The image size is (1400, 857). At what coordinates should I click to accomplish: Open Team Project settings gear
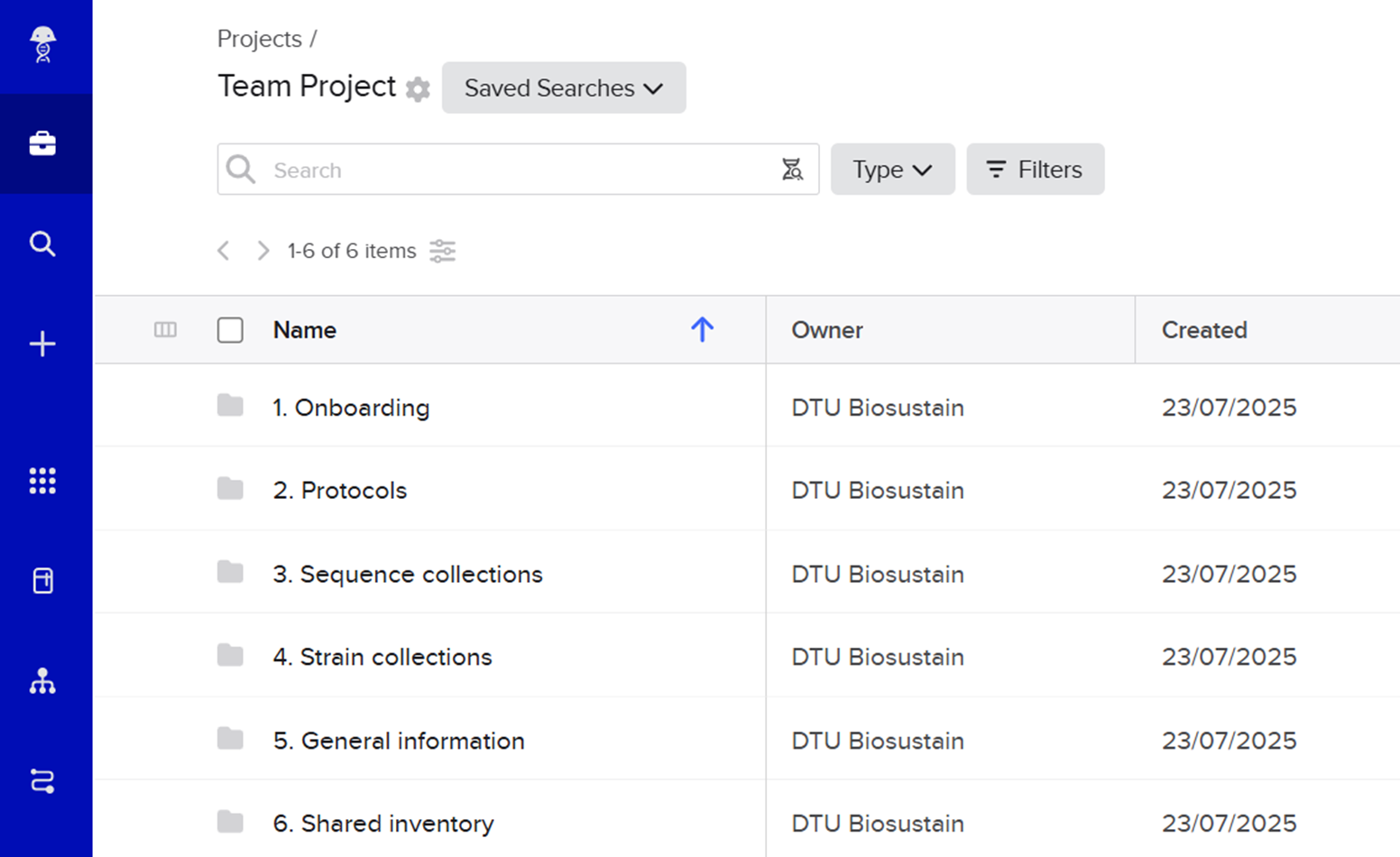click(418, 89)
